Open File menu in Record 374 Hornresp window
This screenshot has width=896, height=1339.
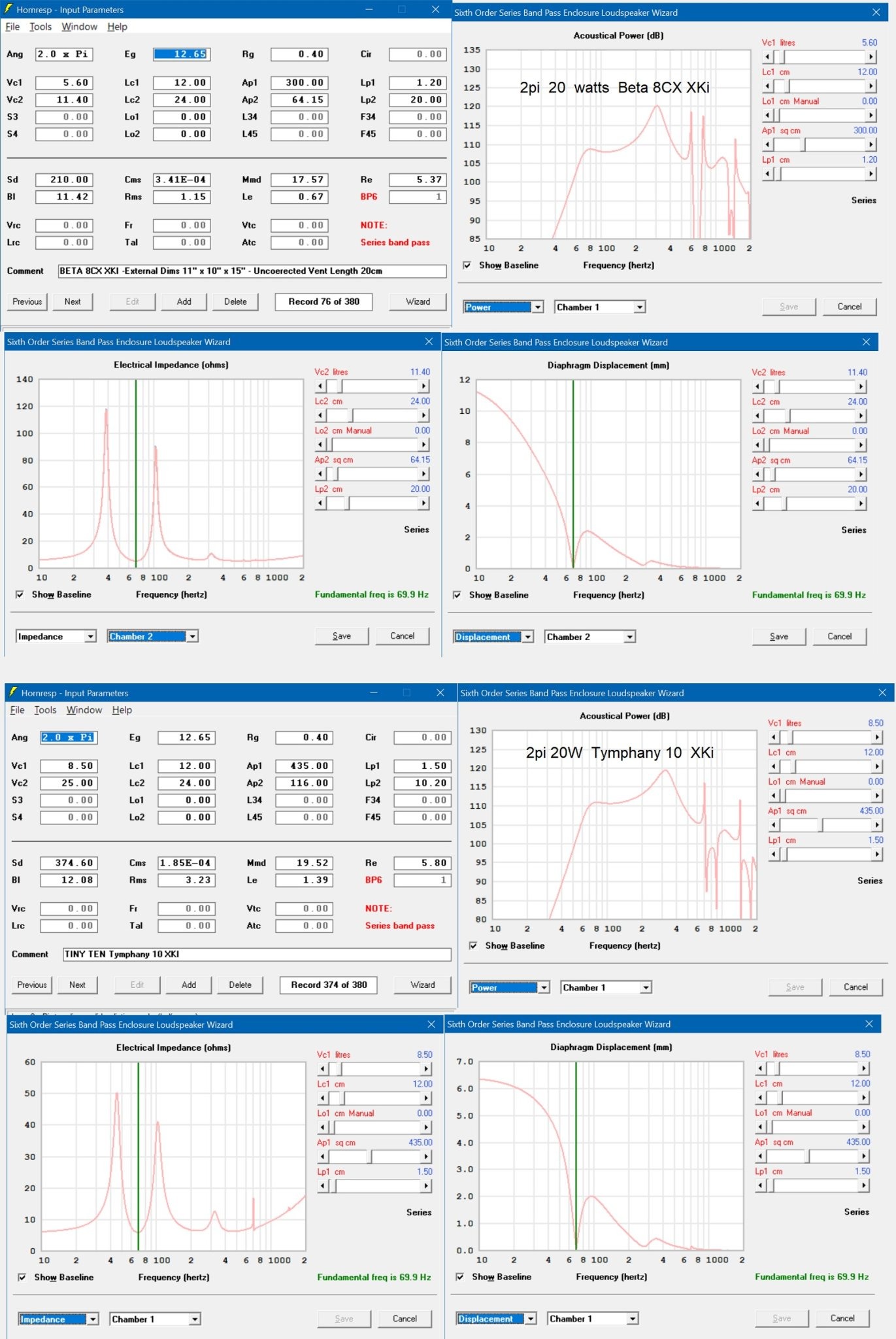[x=17, y=710]
